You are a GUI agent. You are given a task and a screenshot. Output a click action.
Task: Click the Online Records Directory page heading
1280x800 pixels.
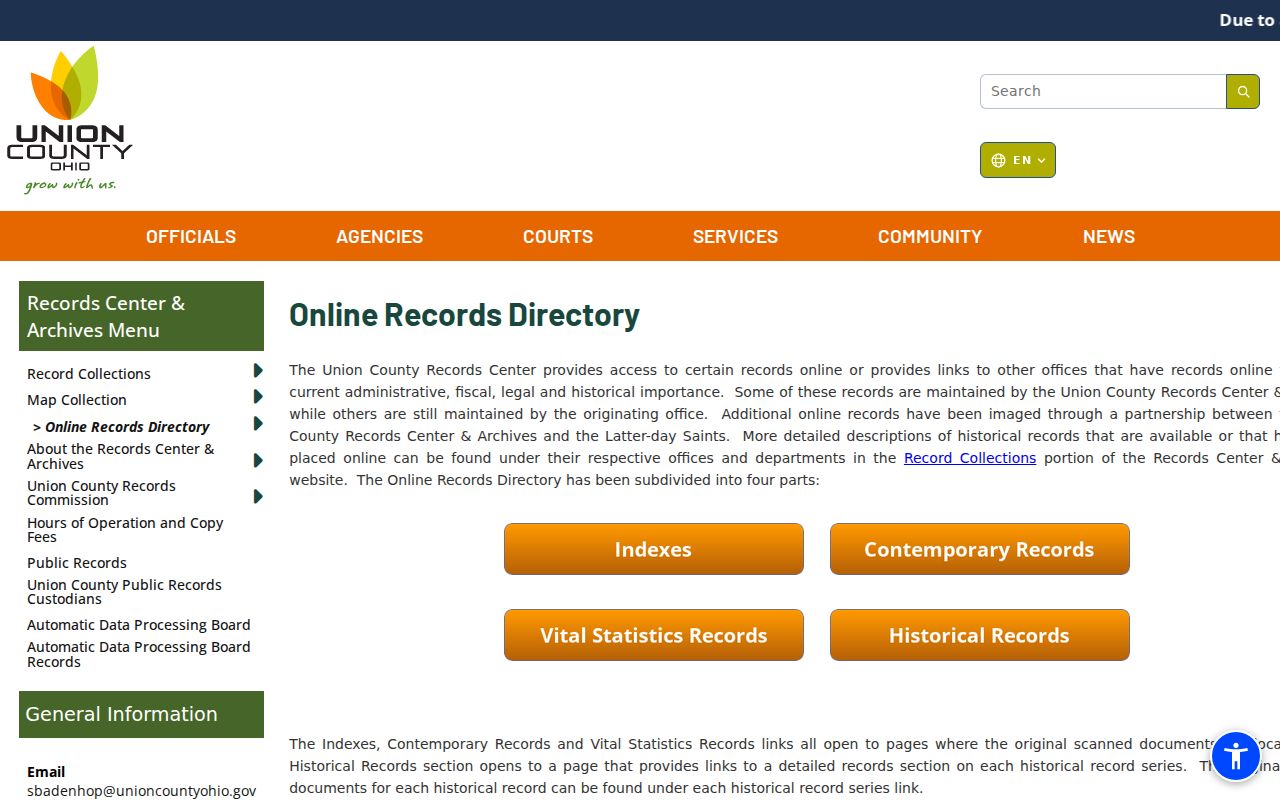[464, 315]
